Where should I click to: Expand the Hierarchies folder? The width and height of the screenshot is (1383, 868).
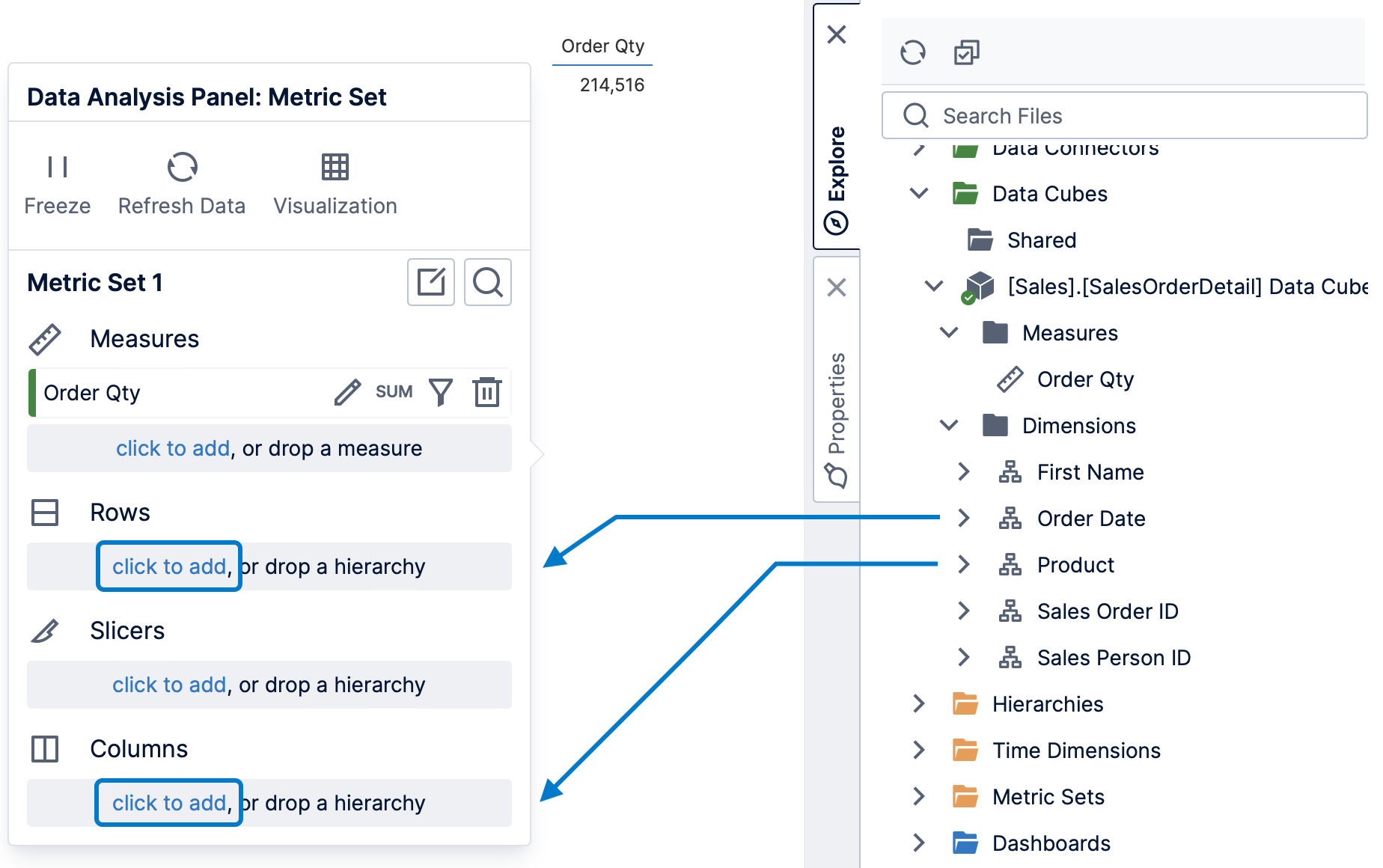coord(919,704)
